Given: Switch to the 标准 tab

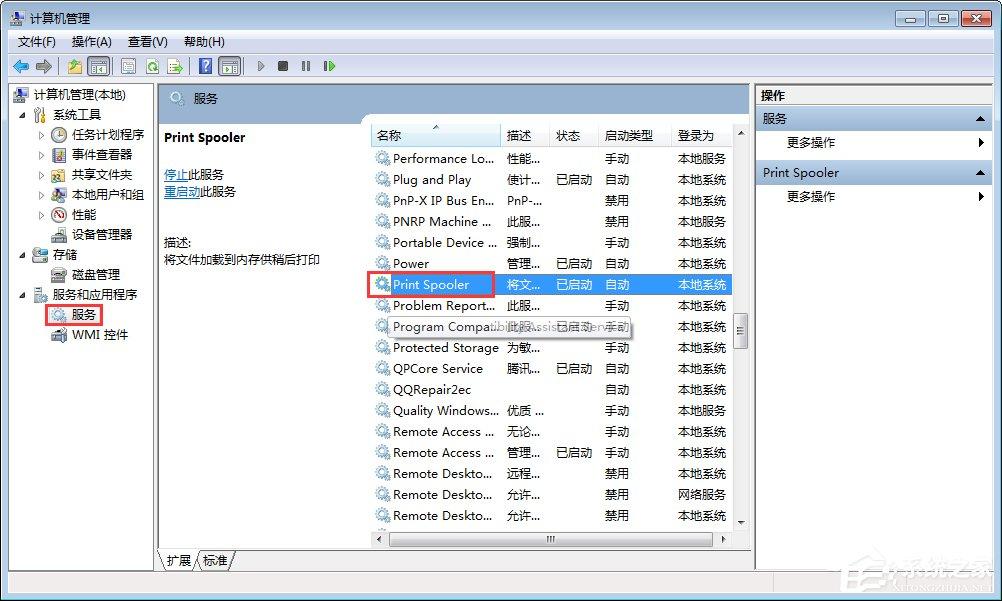Looking at the screenshot, I should coord(215,561).
